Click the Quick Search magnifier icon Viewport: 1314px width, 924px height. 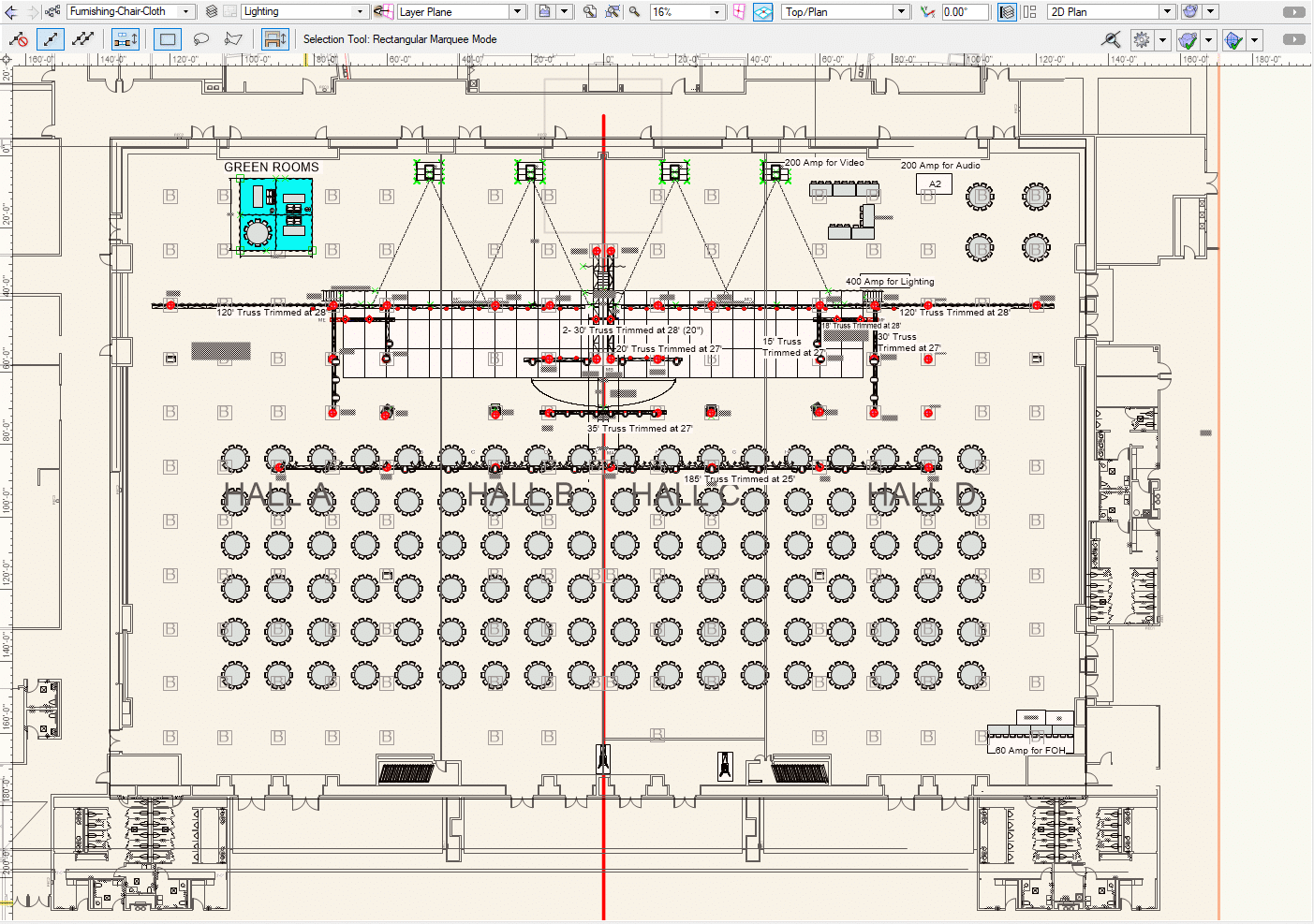(x=1112, y=39)
